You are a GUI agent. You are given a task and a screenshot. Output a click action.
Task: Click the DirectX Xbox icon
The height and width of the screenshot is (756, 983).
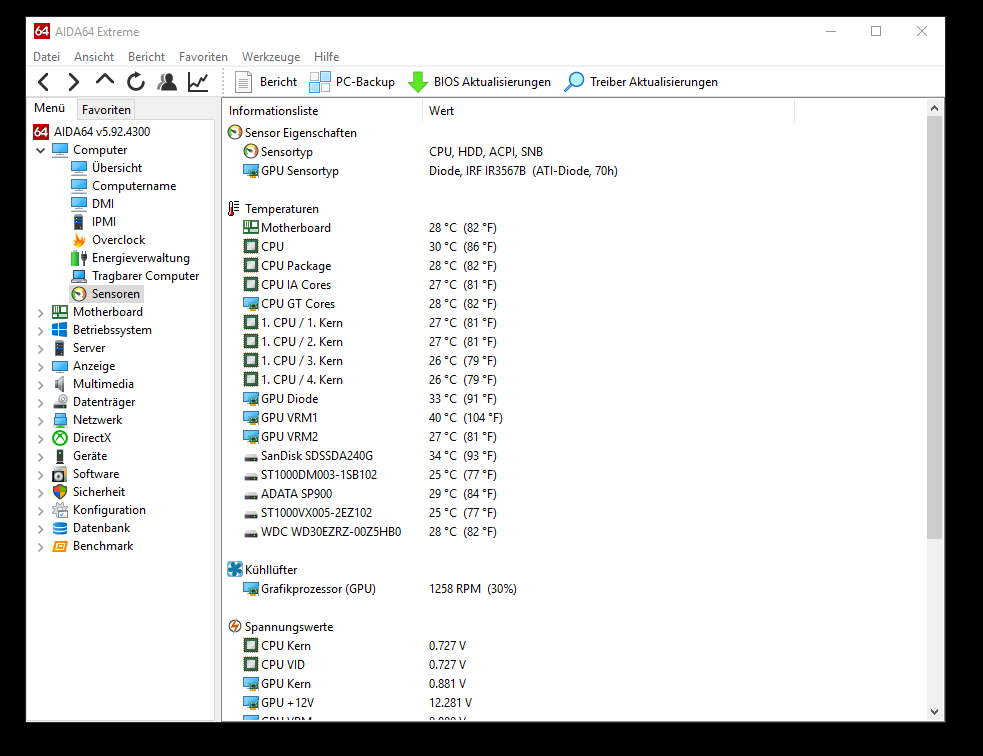point(60,438)
